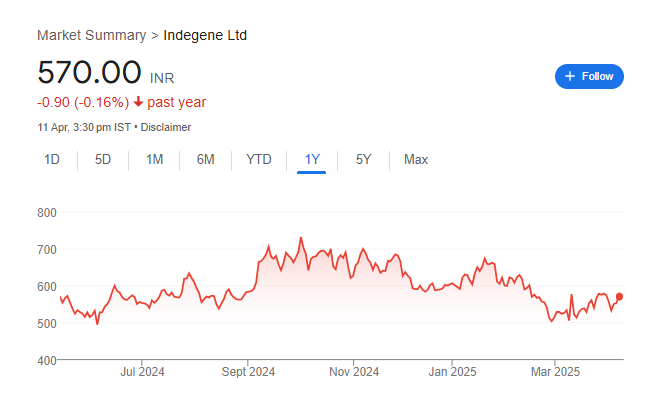Screen dimensions: 670x396
Task: Click the red end-point dot on the chart
Action: [x=619, y=296]
